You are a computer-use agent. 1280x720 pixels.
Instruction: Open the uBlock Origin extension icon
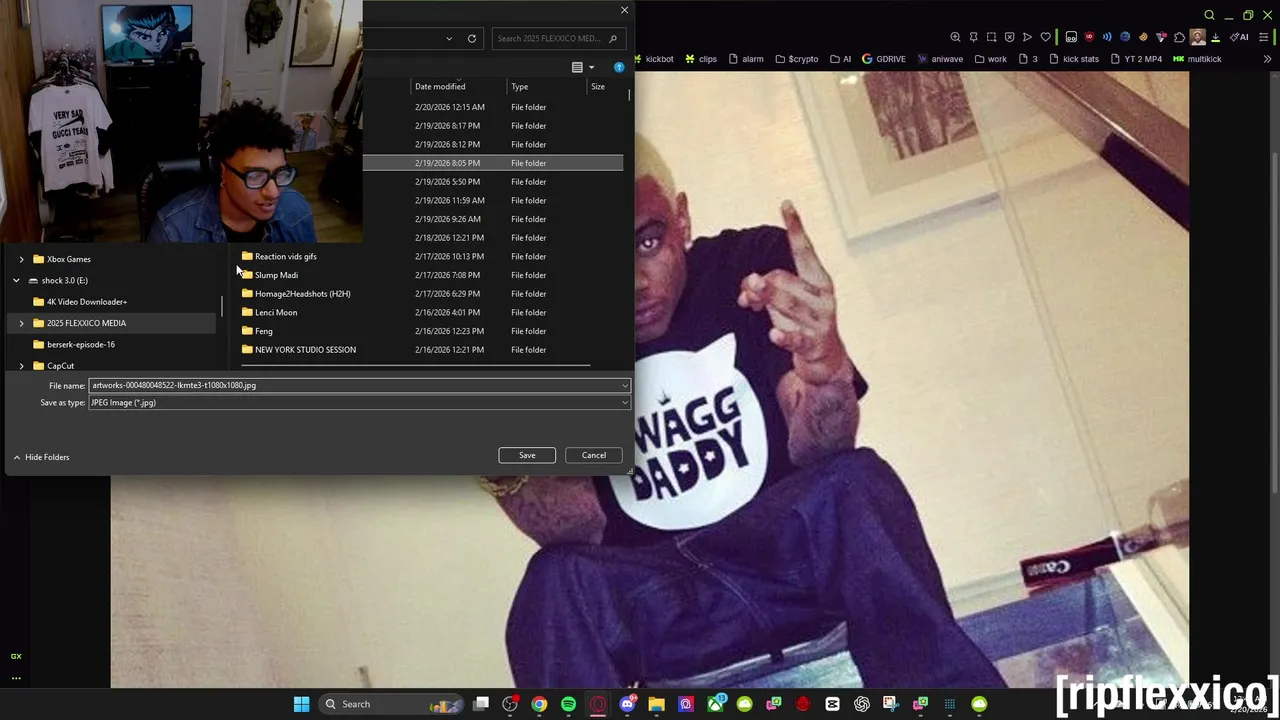click(x=1089, y=37)
